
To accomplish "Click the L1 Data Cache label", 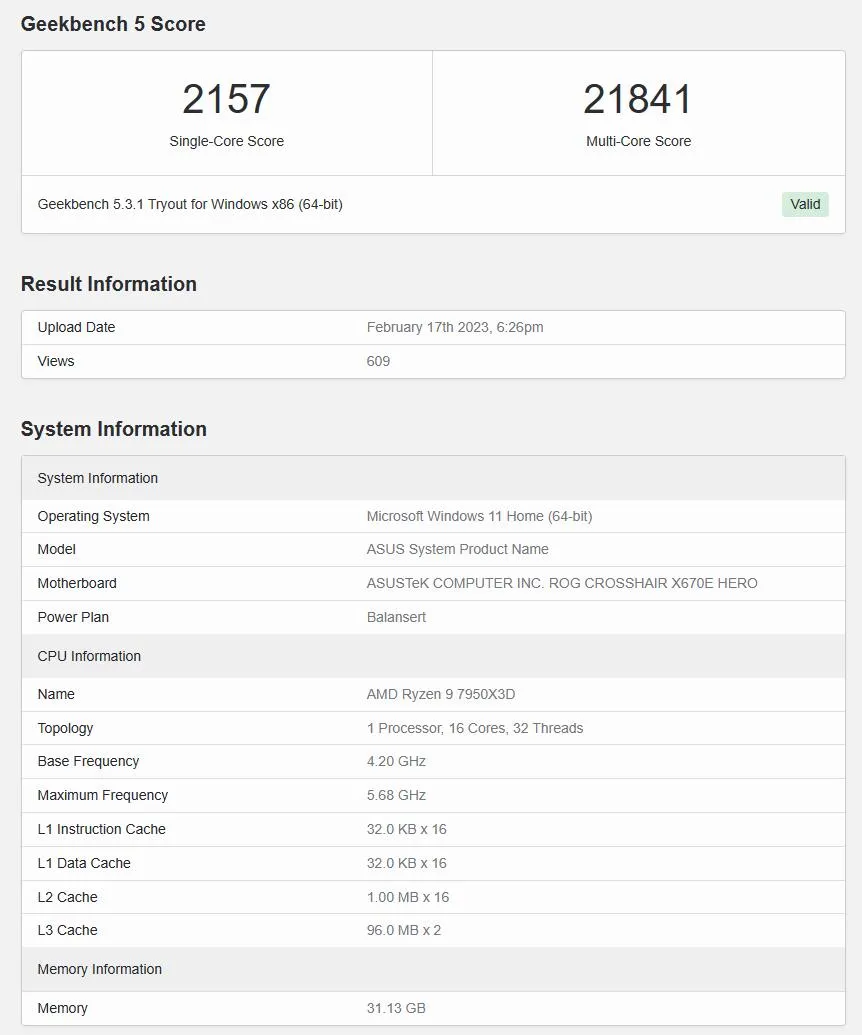I will pos(84,863).
